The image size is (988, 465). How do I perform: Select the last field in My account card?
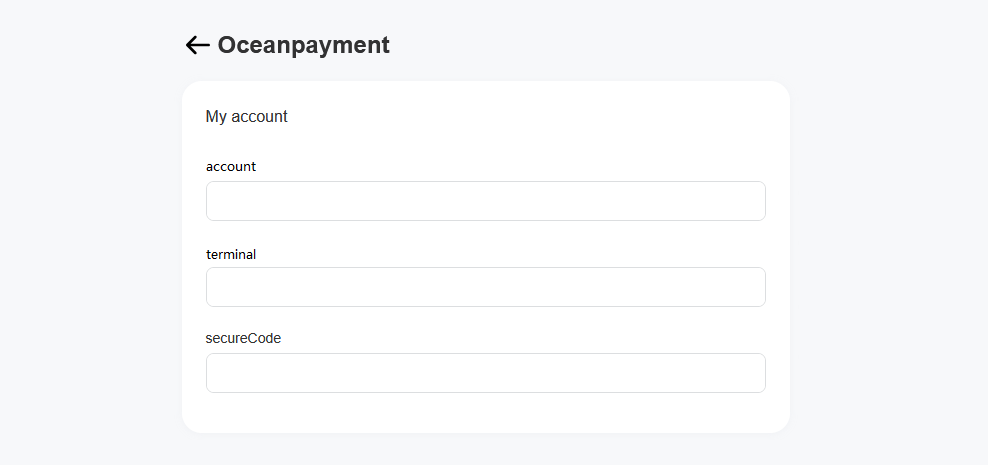tap(485, 373)
